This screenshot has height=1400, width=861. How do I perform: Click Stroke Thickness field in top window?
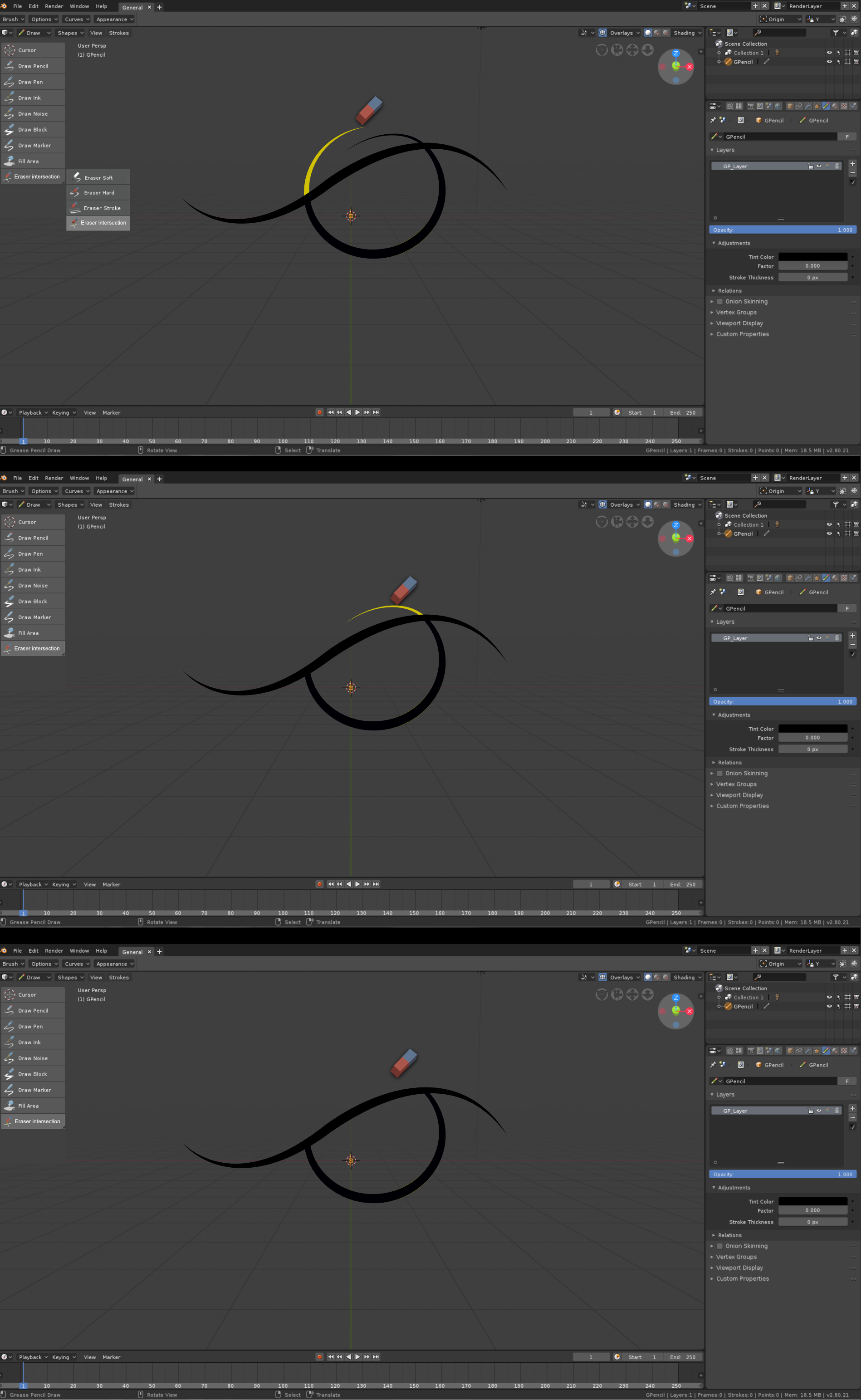[x=812, y=277]
